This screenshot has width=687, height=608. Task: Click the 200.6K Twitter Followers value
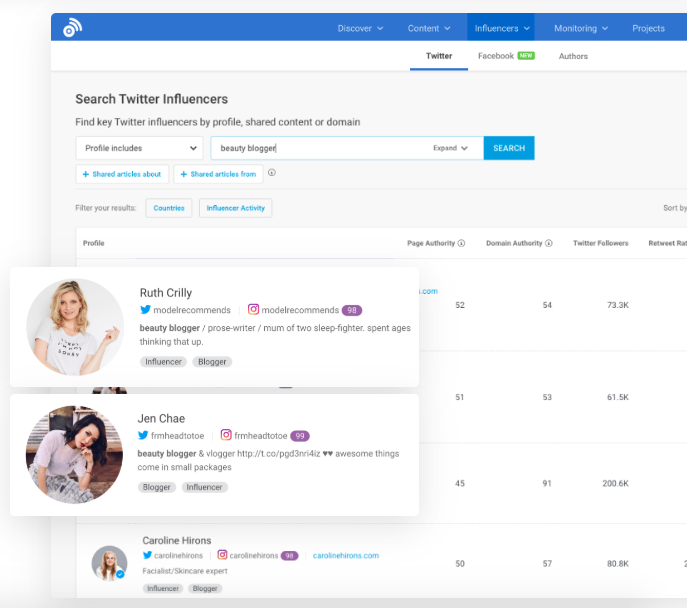[x=615, y=484]
